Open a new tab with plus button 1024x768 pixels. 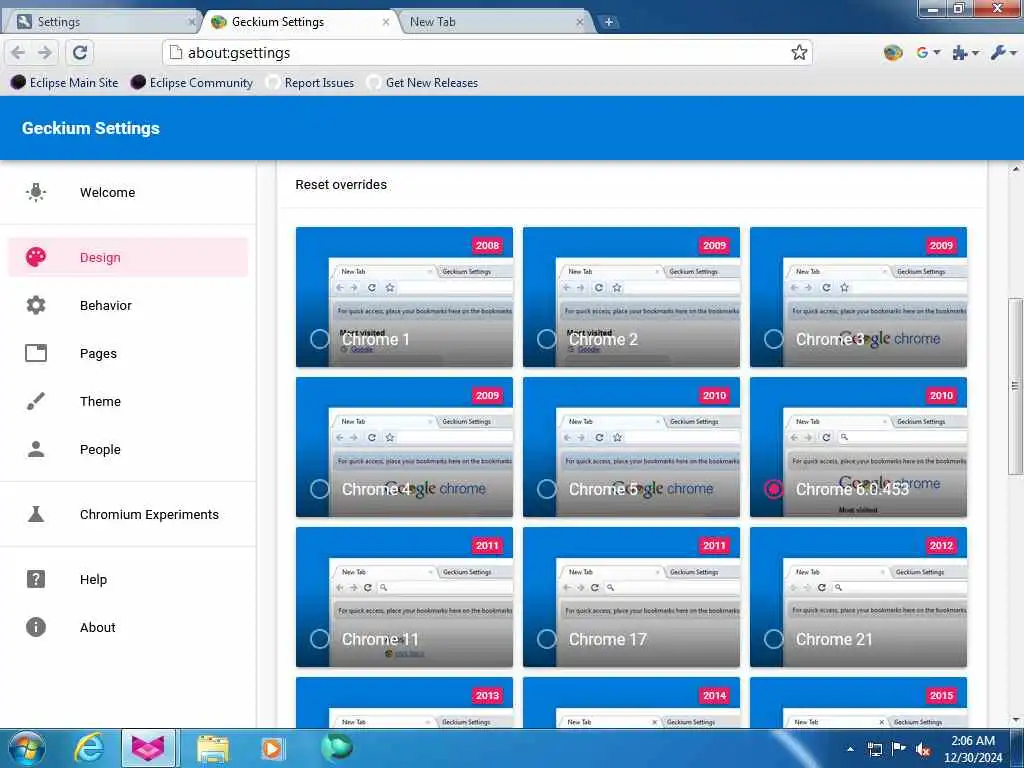[608, 22]
